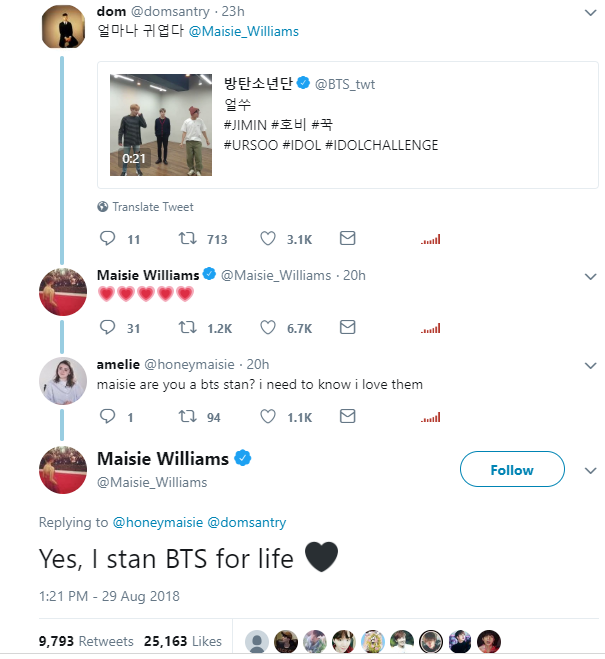
Task: Open direct message envelope on Maisie's reply
Action: coord(347,327)
